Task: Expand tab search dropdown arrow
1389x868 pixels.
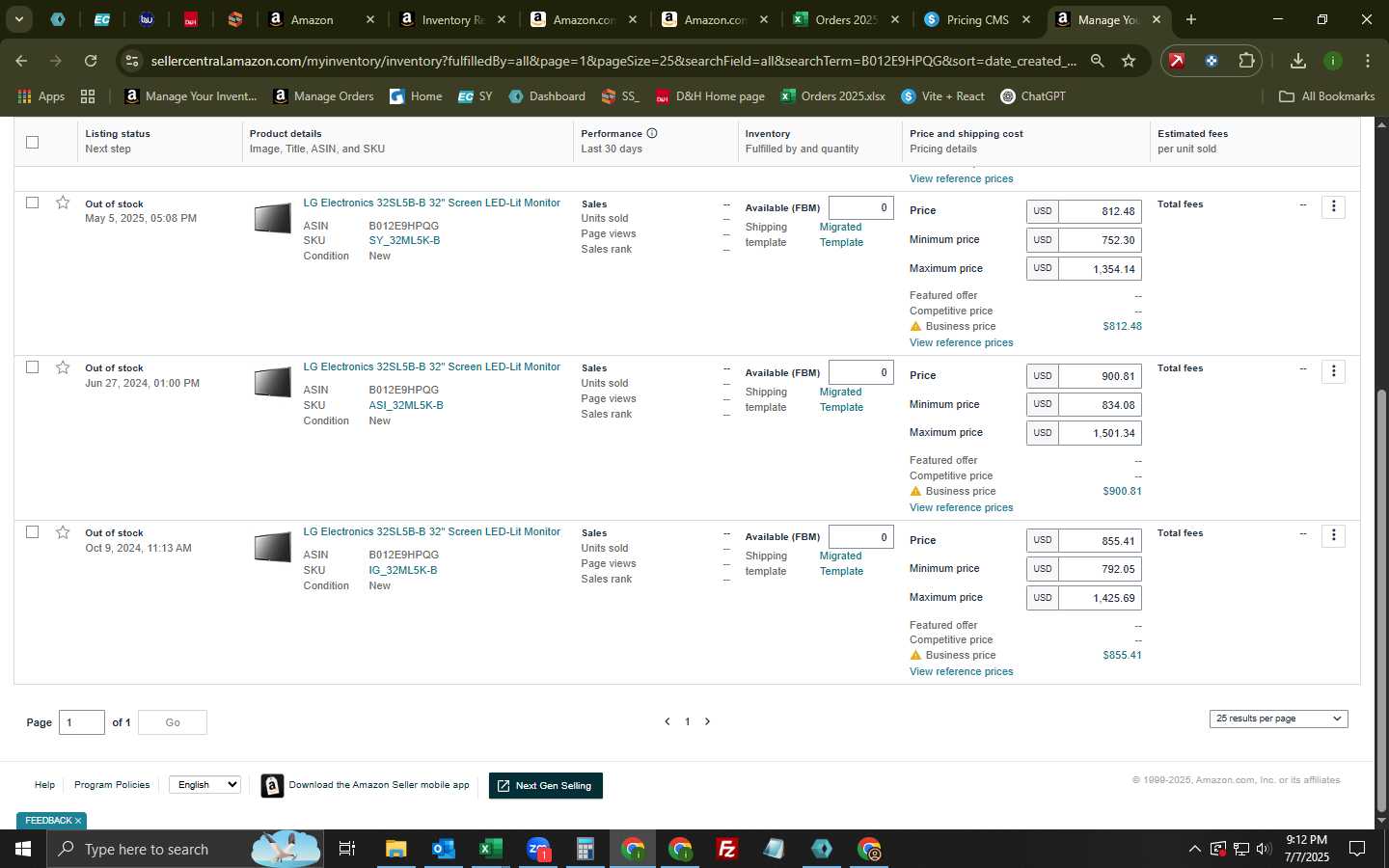Action: (18, 19)
